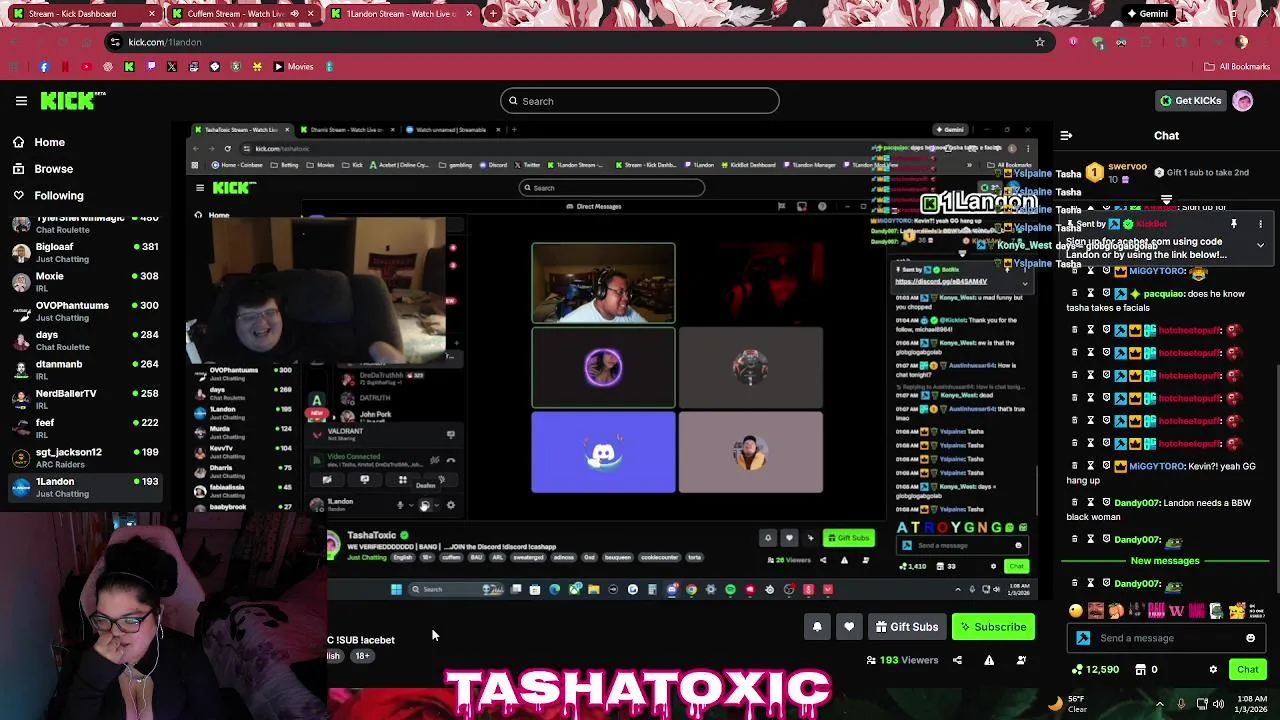
Task: Focus the Send a message input
Action: pyautogui.click(x=1166, y=638)
